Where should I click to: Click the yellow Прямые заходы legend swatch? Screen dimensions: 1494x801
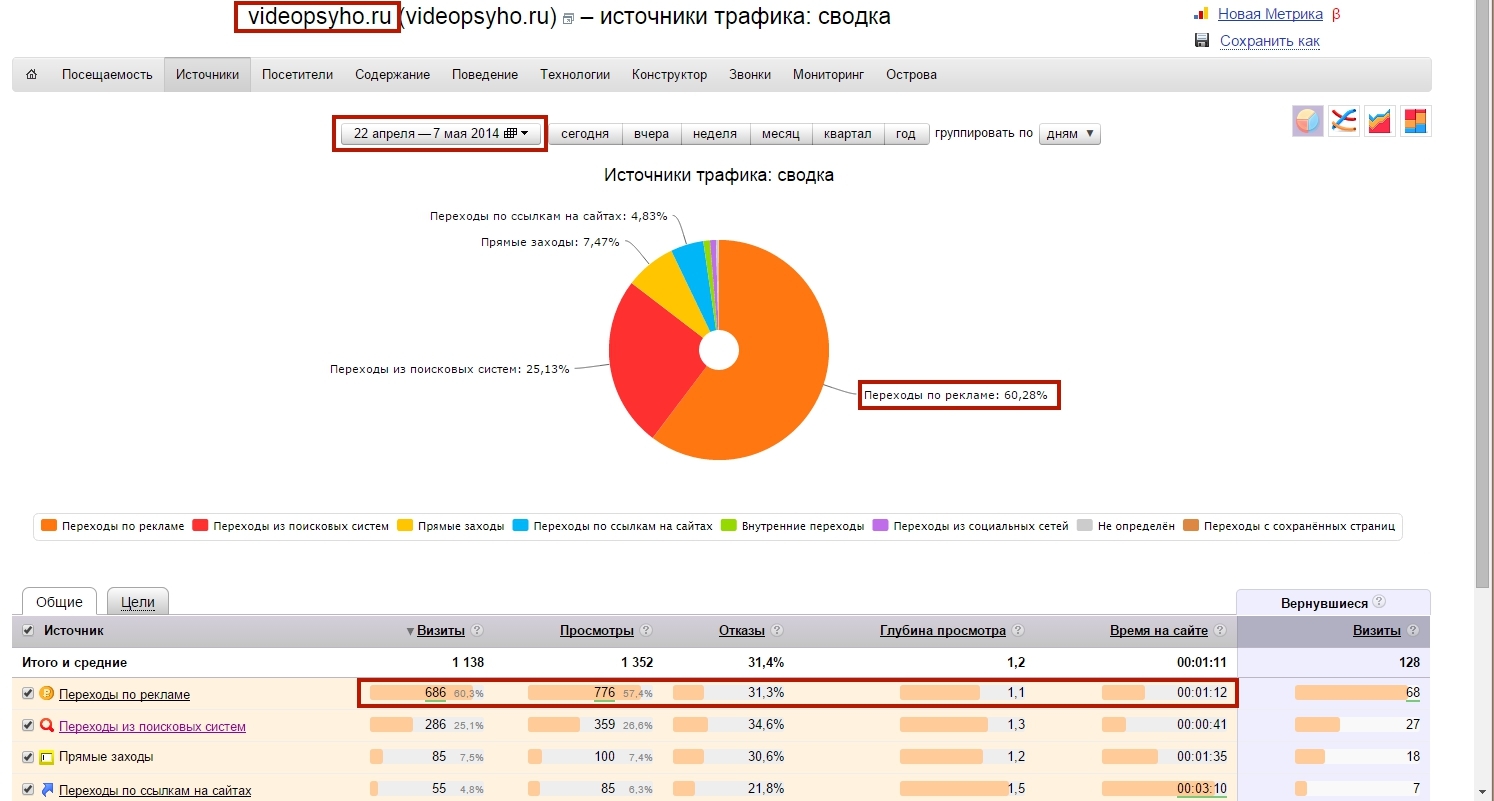point(405,525)
